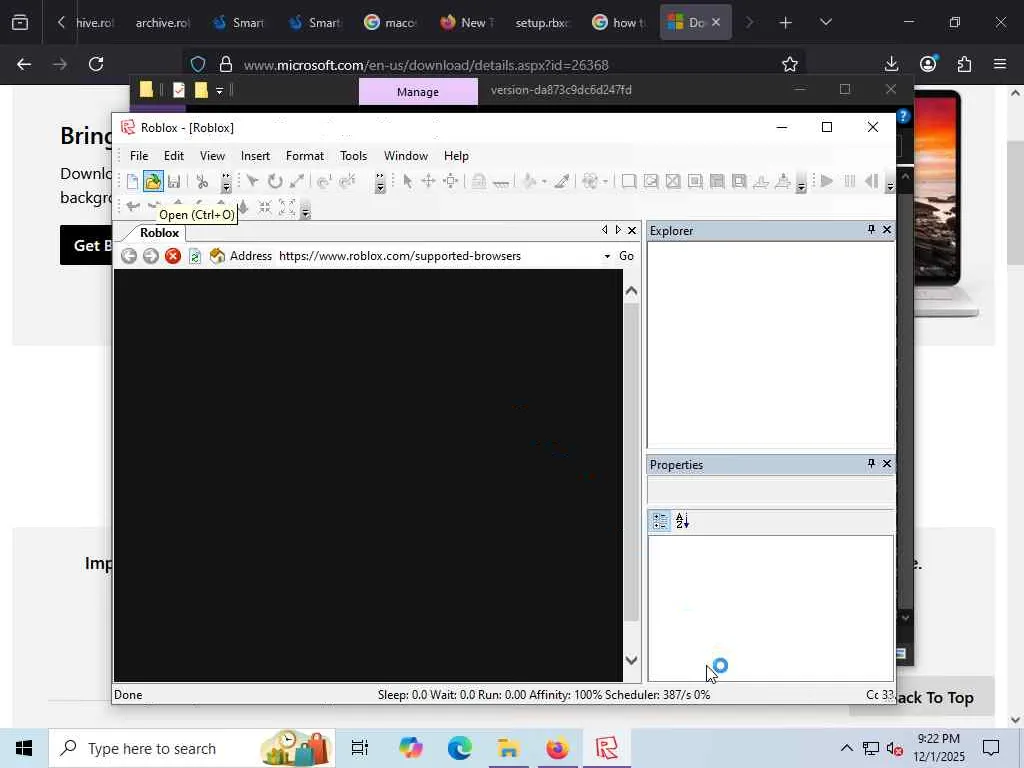Viewport: 1024px width, 768px height.
Task: Click the gray Back arrow in Roblox browser
Action: click(129, 256)
